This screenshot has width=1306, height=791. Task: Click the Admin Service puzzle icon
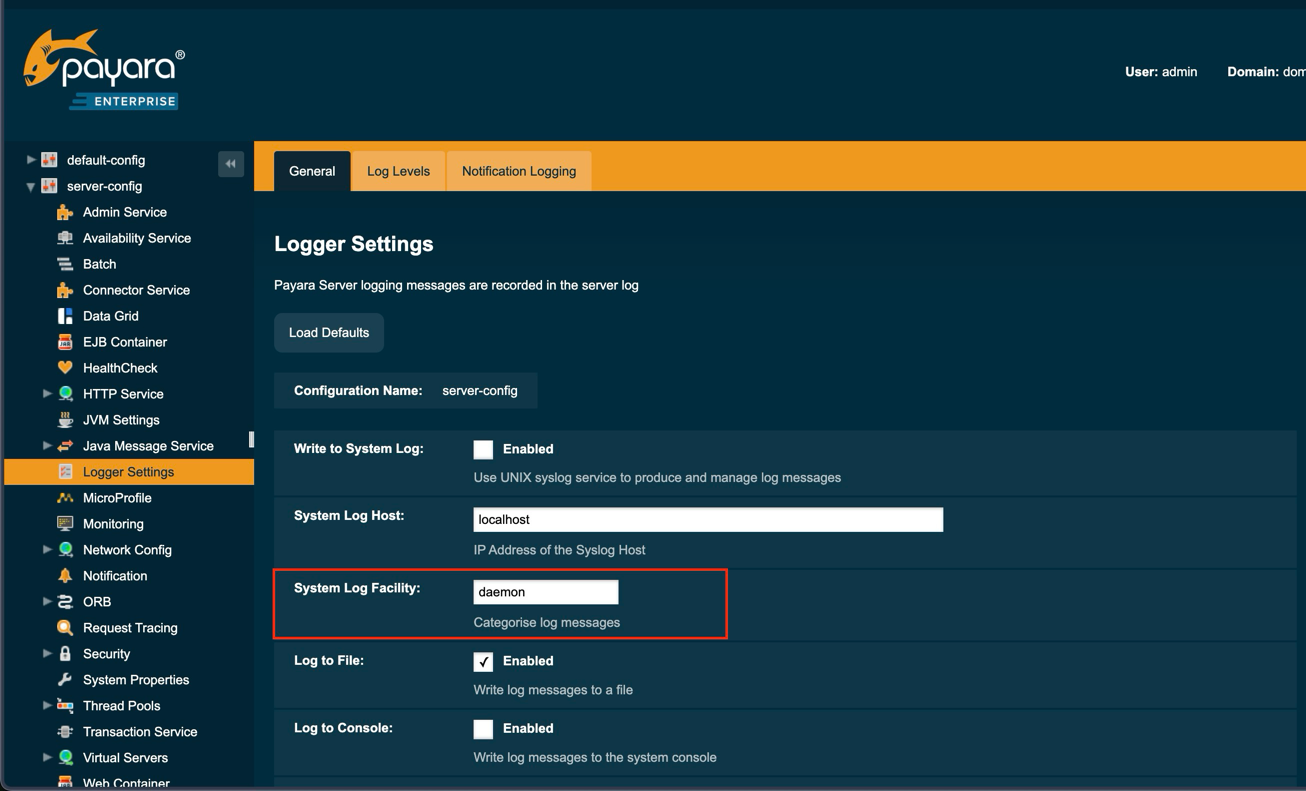[x=65, y=212]
